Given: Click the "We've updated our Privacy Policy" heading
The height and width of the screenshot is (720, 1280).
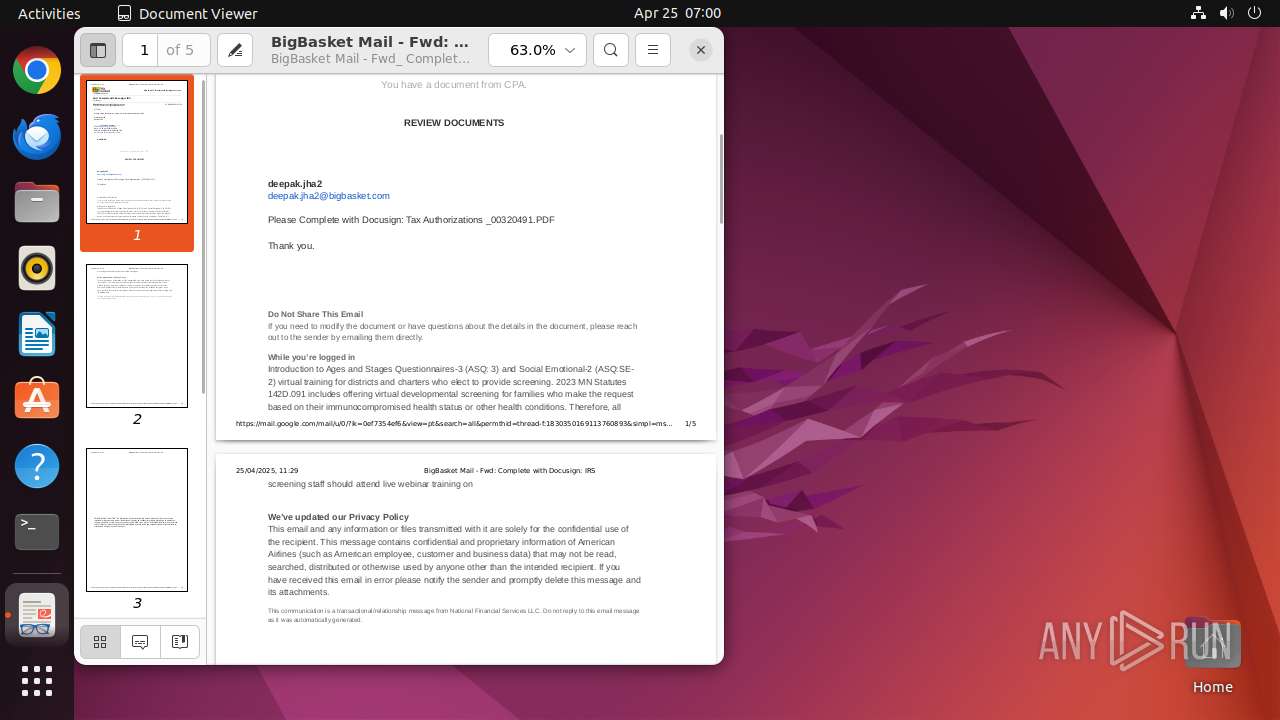Looking at the screenshot, I should coord(338,517).
